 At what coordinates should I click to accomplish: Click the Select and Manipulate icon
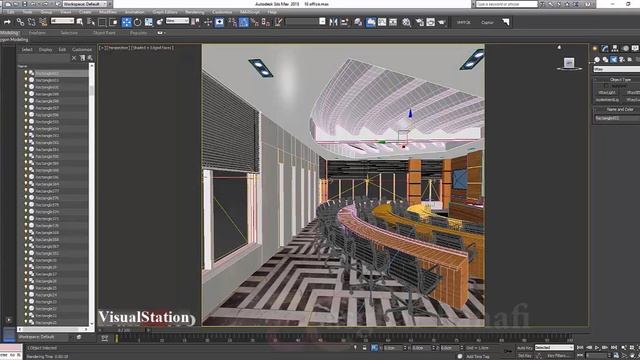pyautogui.click(x=208, y=22)
